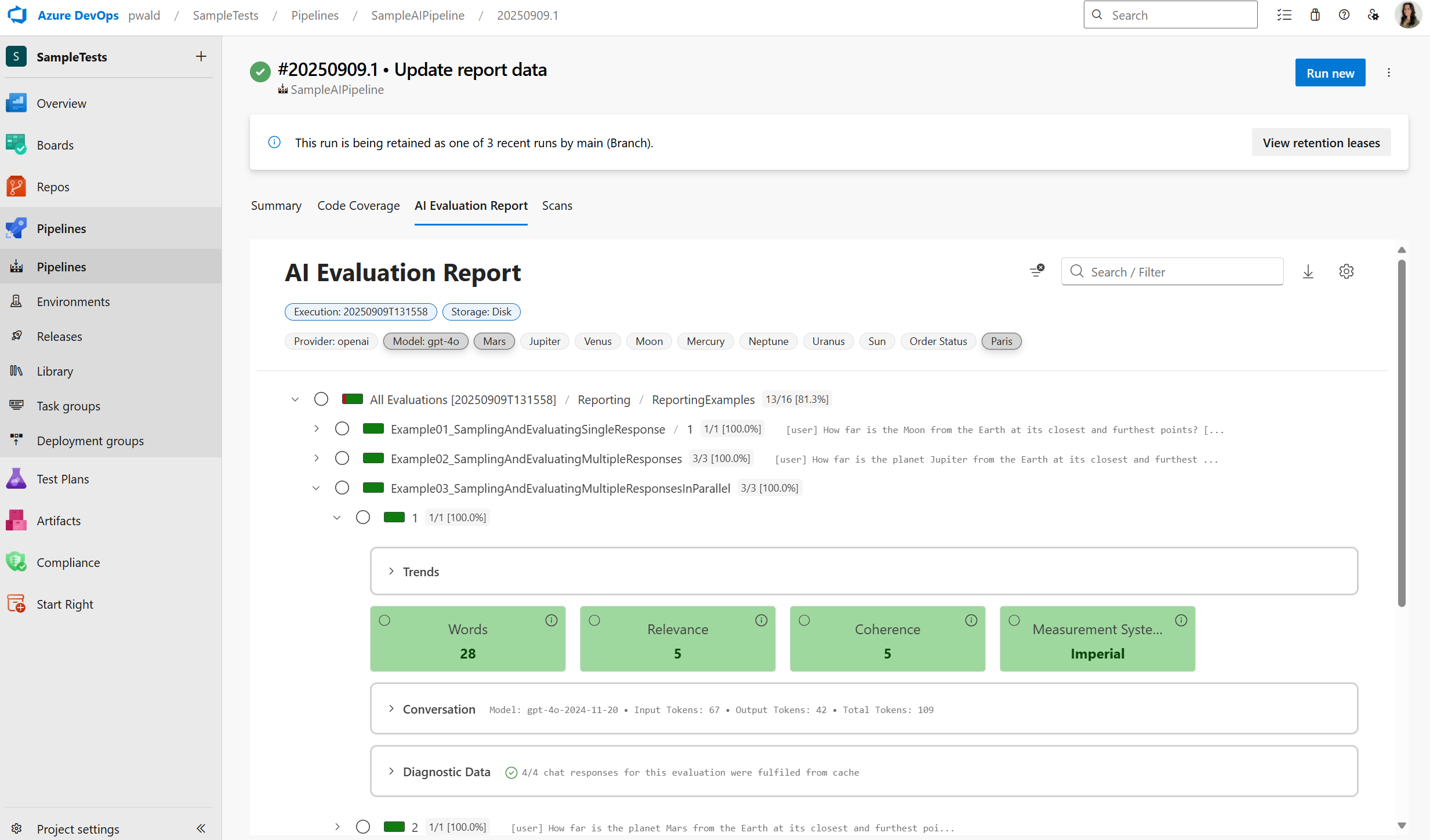Toggle the Relevance card radio circle

pyautogui.click(x=594, y=620)
